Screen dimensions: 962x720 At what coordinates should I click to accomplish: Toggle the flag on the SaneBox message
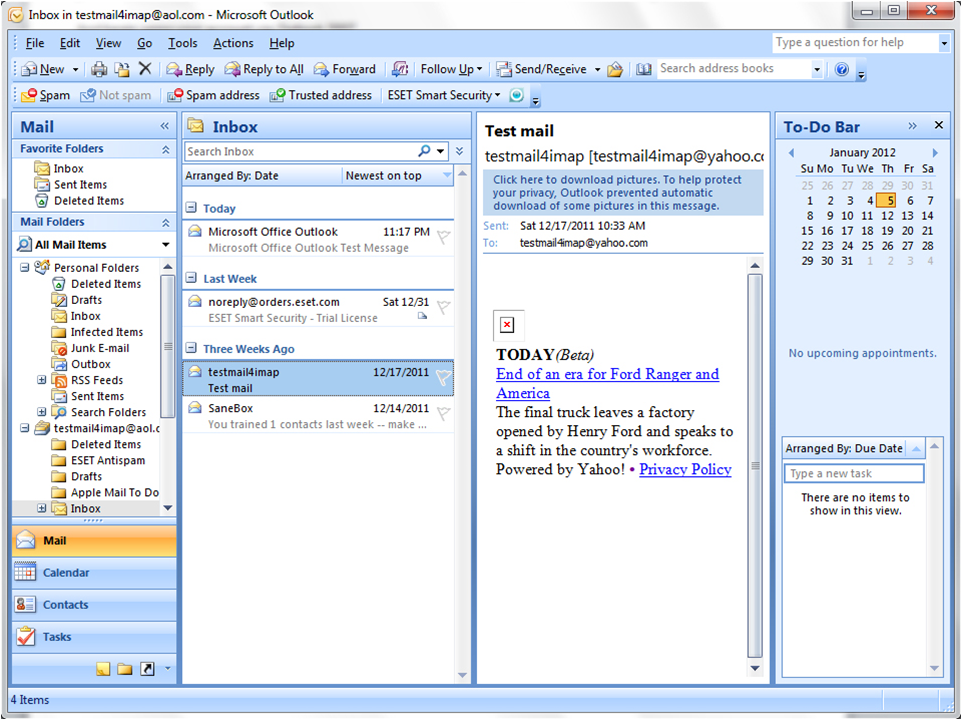[443, 414]
